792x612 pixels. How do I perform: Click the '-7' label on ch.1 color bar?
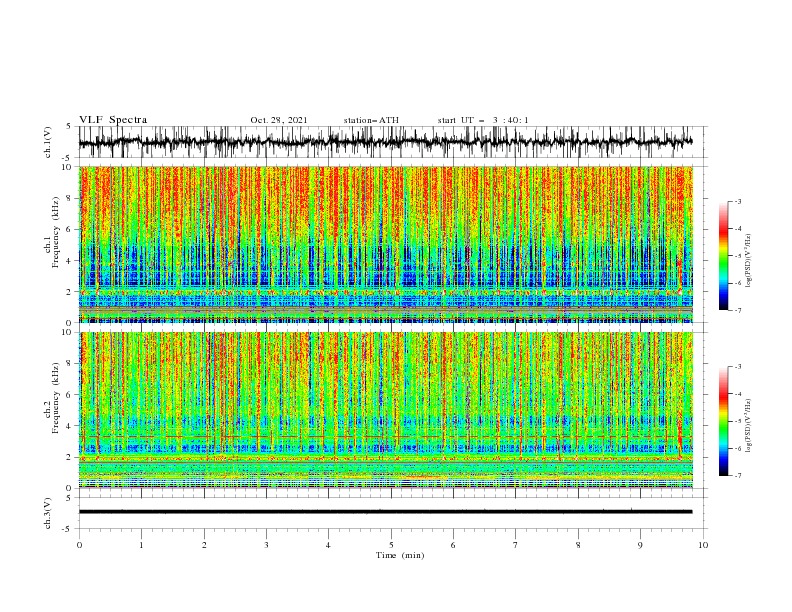738,310
